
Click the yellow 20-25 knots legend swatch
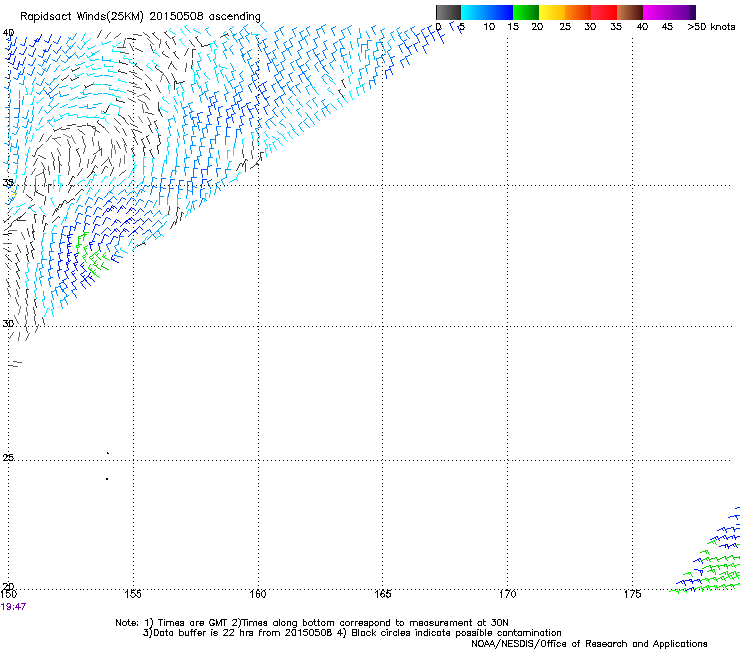(x=552, y=12)
